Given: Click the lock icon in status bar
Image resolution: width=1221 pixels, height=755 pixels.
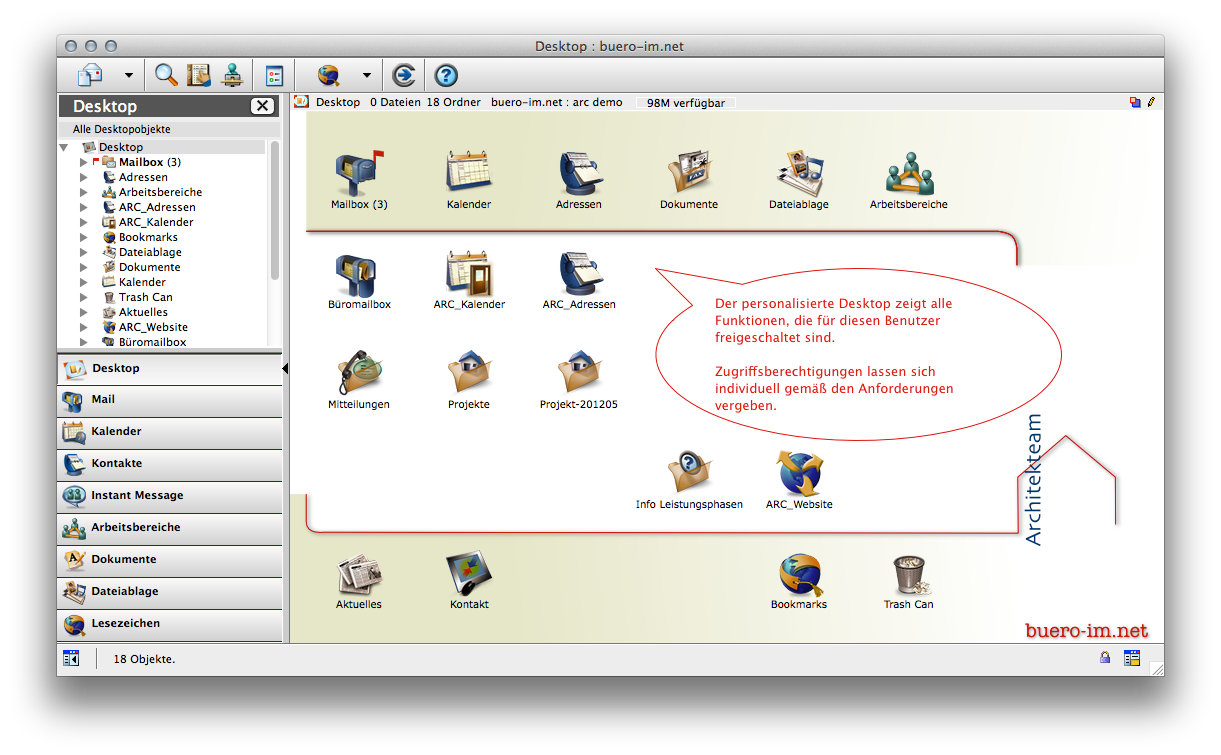Looking at the screenshot, I should tap(1105, 658).
